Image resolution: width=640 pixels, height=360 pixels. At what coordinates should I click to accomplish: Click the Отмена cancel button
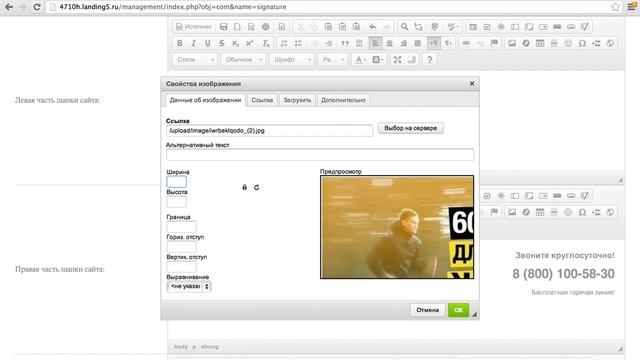pos(427,310)
